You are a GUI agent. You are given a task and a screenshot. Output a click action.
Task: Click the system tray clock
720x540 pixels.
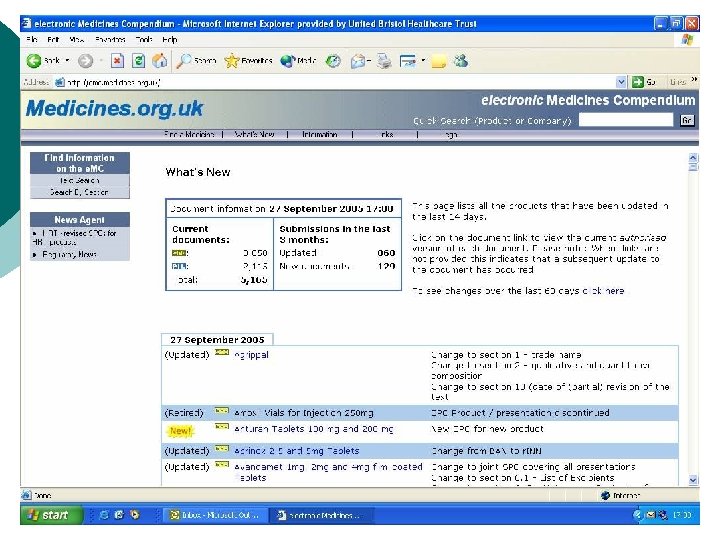(682, 515)
